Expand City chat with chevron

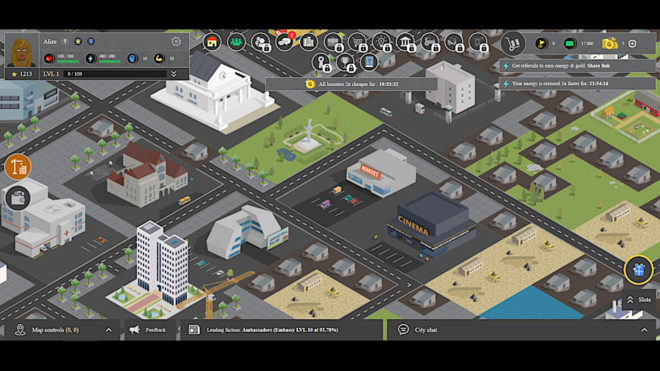pyautogui.click(x=644, y=330)
